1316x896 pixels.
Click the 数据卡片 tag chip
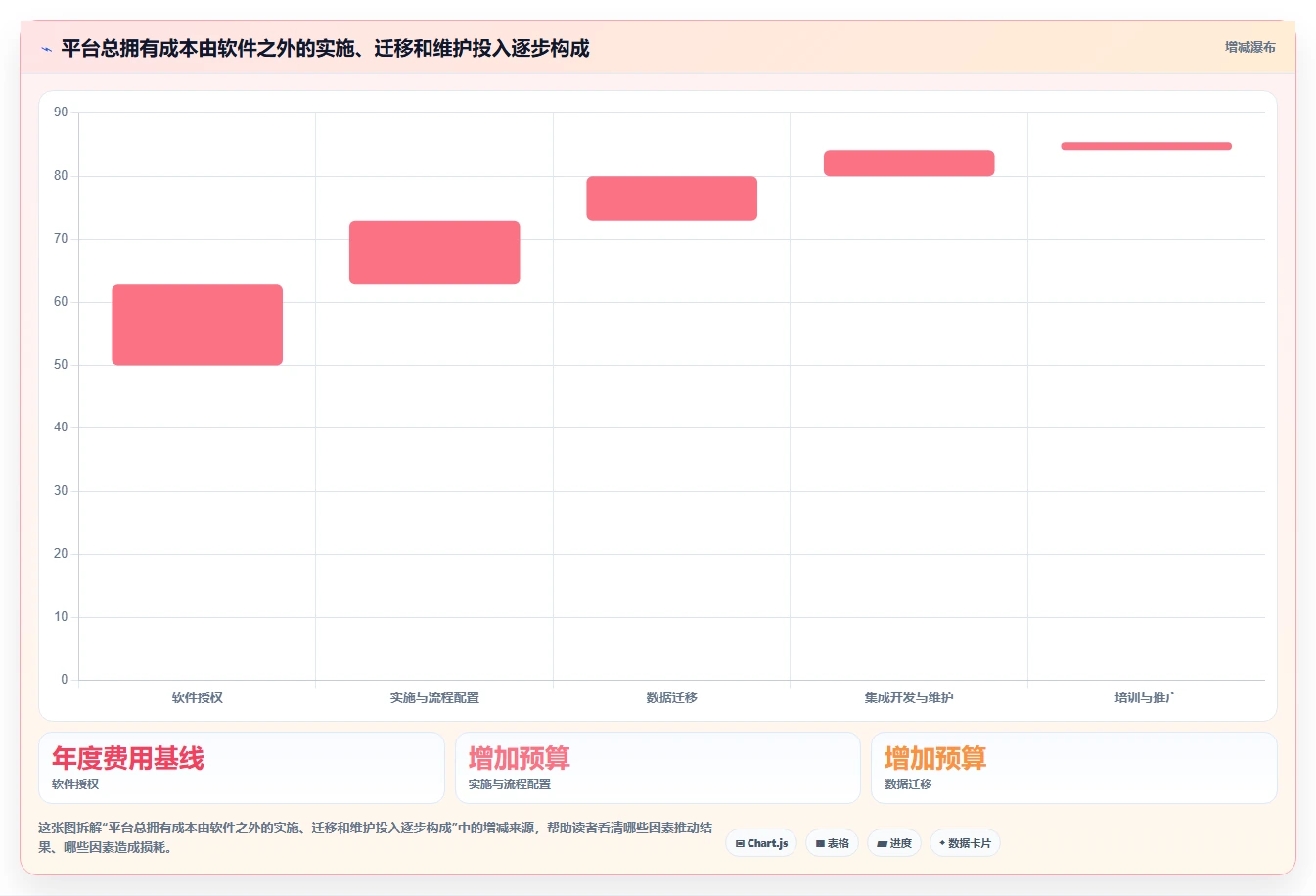pos(965,843)
